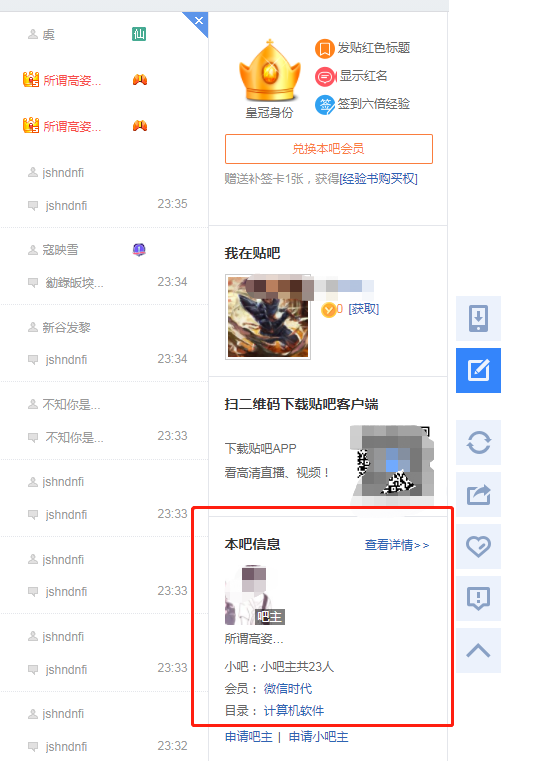Click the author name 寇映雪
The height and width of the screenshot is (761, 553).
point(60,250)
